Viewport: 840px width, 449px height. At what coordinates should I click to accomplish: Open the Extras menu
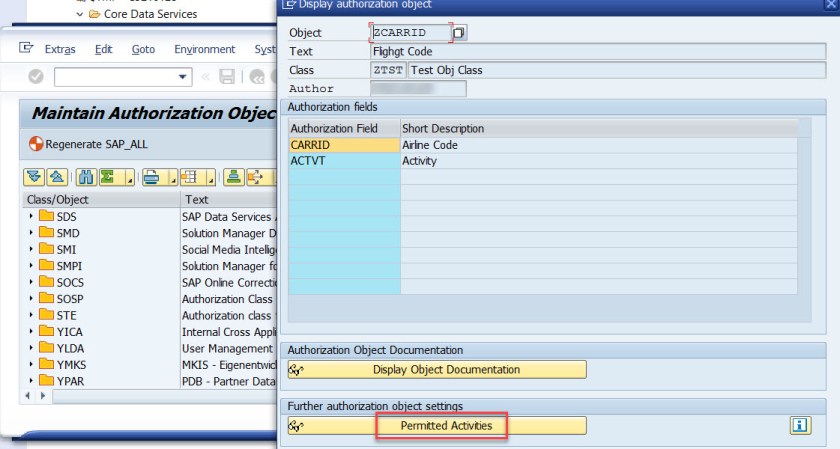60,49
